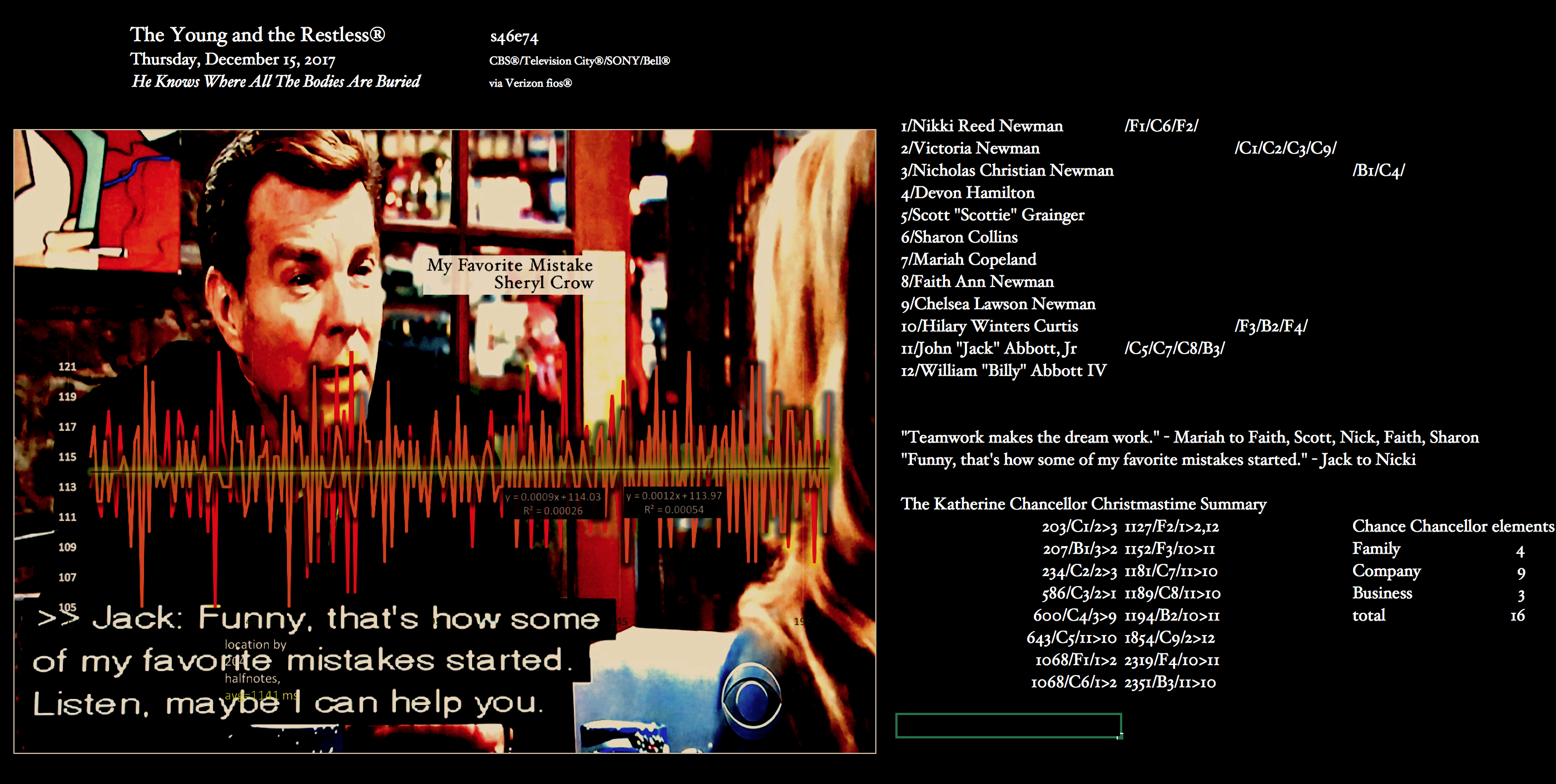Select the 'Chance Chancellor elements' header cell

coord(1452,526)
